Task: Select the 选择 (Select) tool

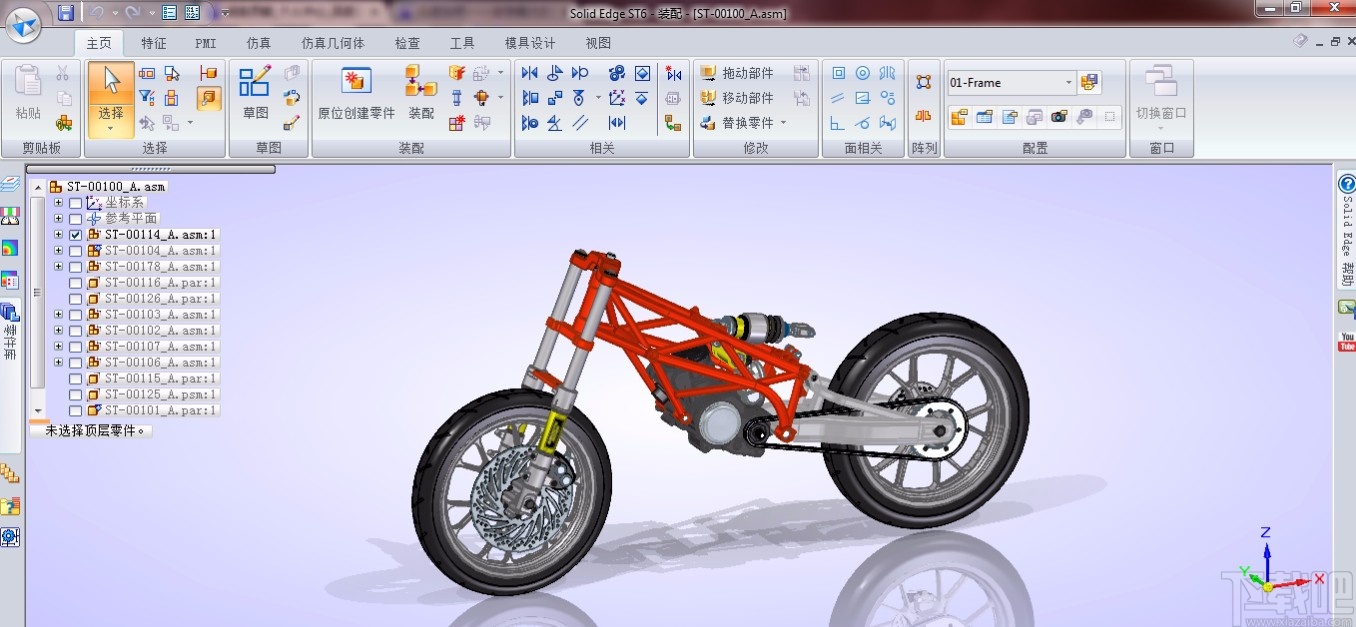Action: click(110, 80)
